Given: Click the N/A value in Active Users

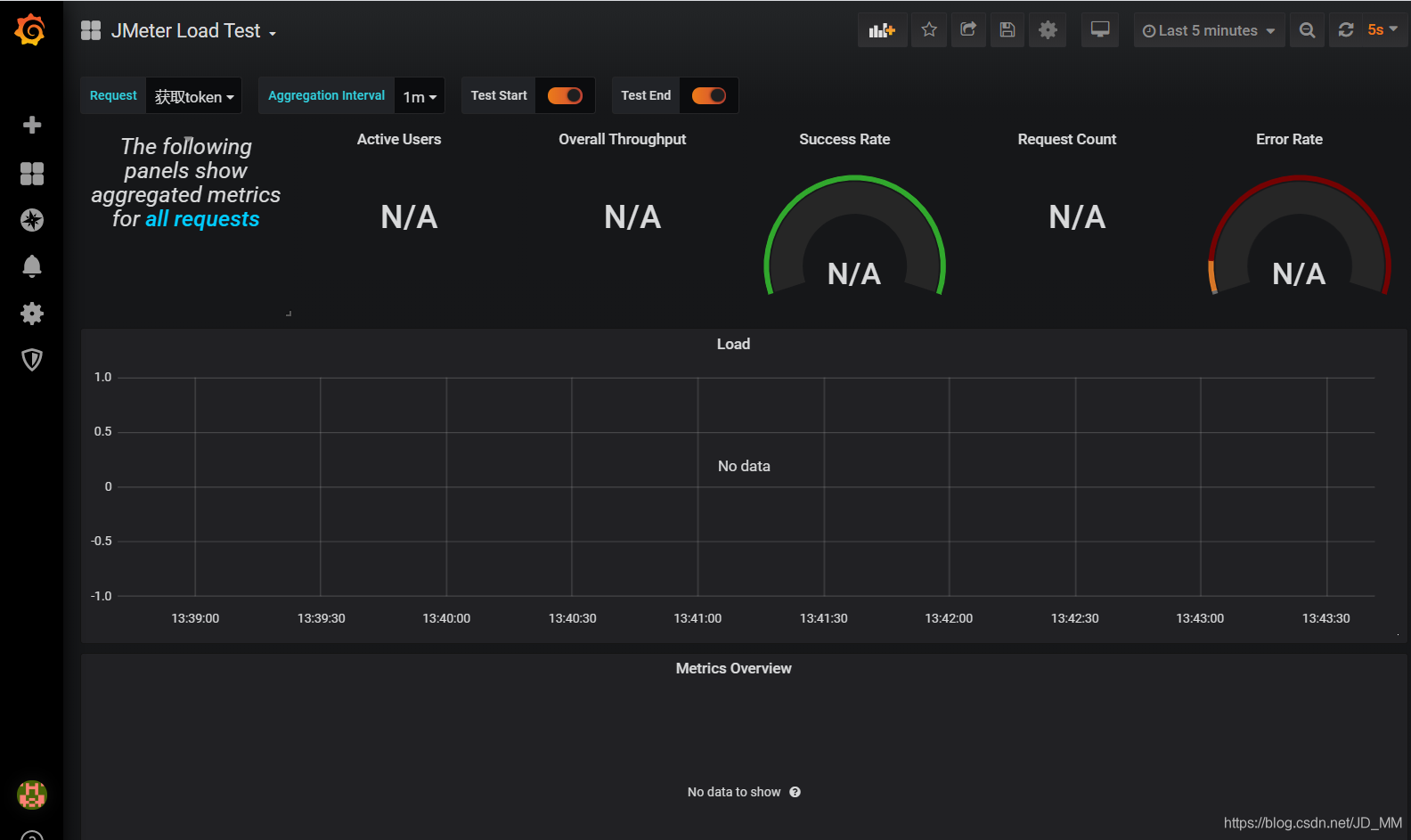Looking at the screenshot, I should (409, 216).
